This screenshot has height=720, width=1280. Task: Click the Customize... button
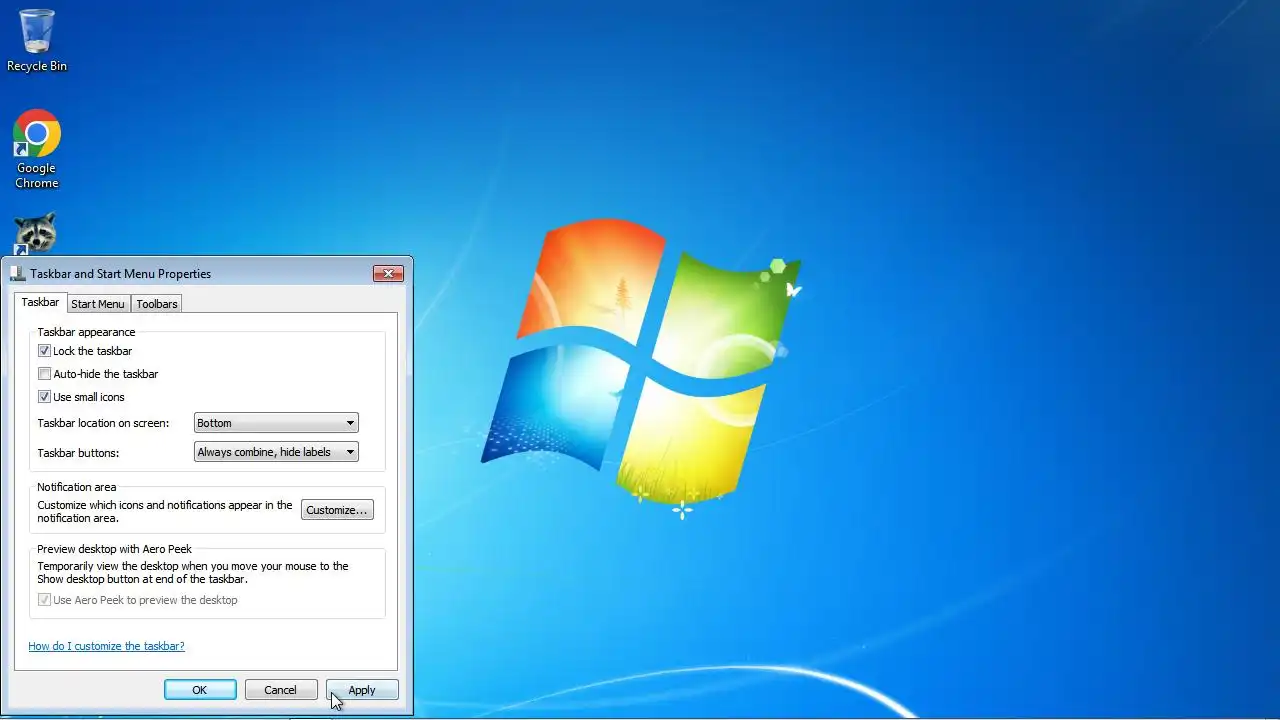tap(337, 510)
